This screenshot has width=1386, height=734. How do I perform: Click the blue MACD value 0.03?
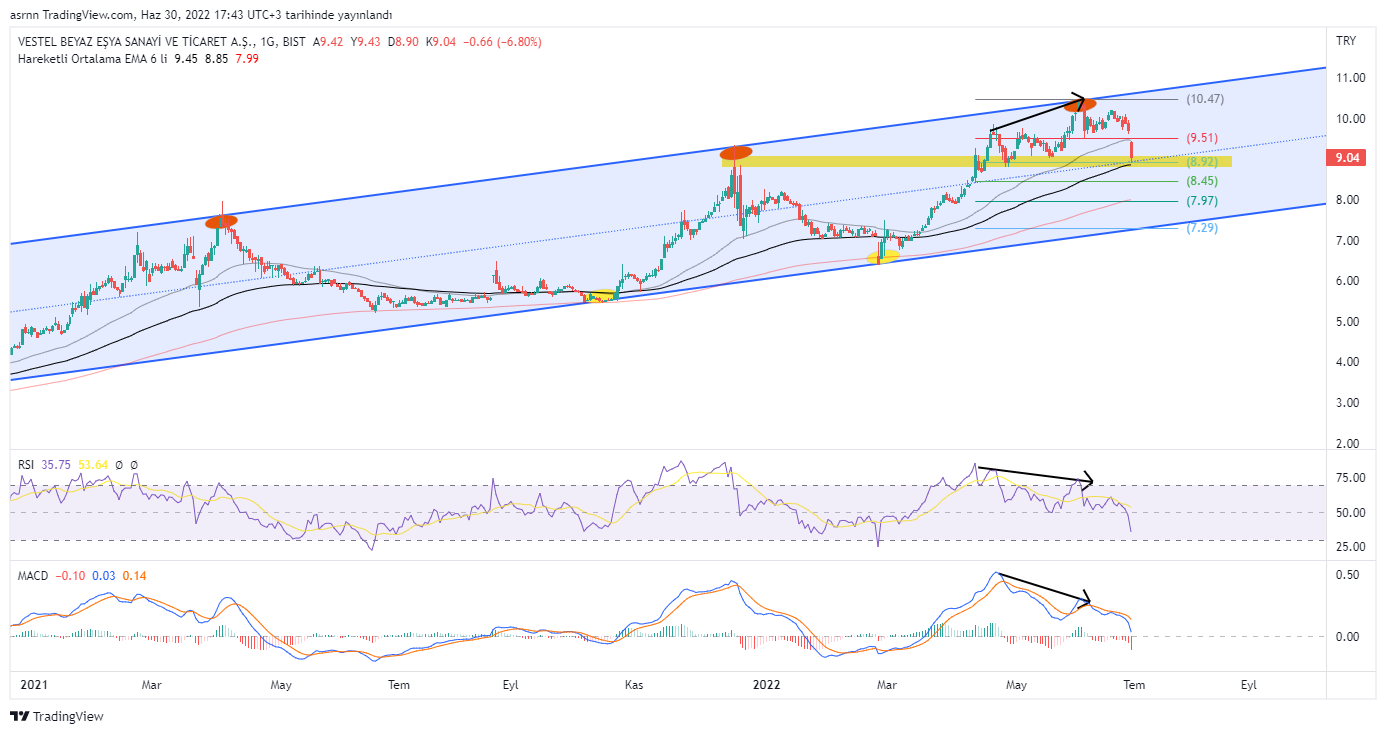coord(104,576)
